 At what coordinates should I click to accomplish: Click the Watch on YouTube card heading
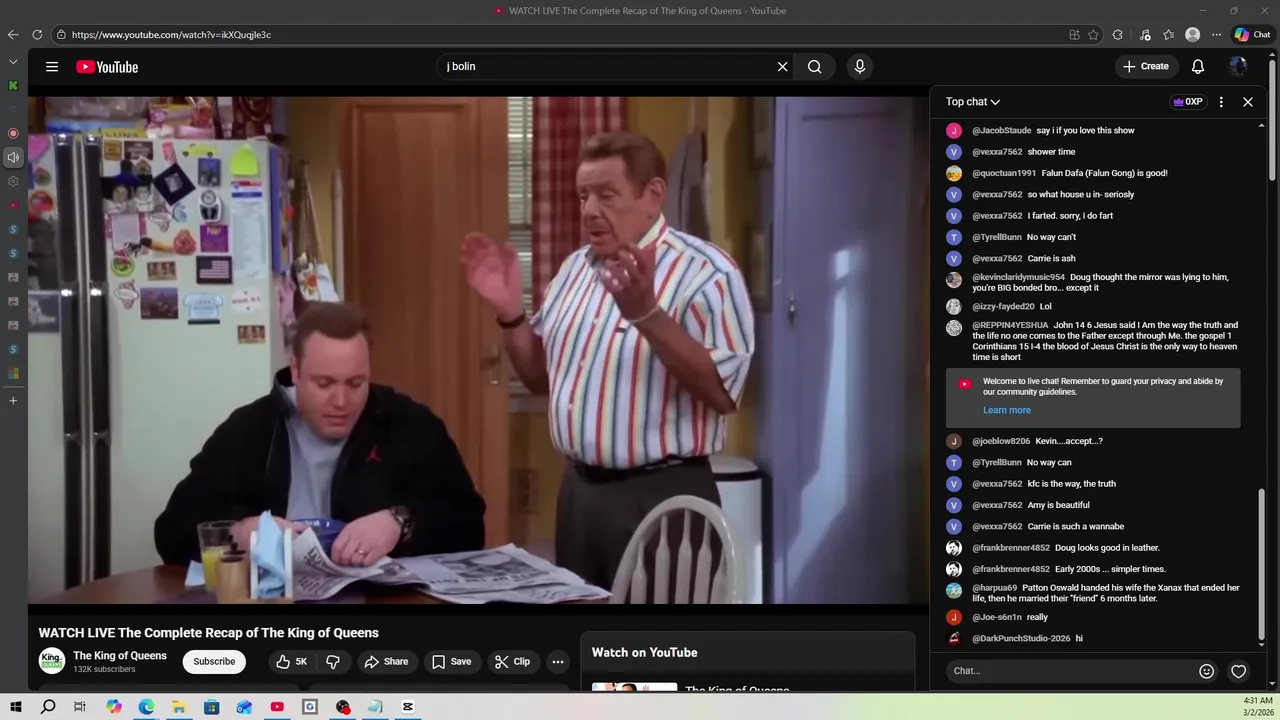click(645, 653)
